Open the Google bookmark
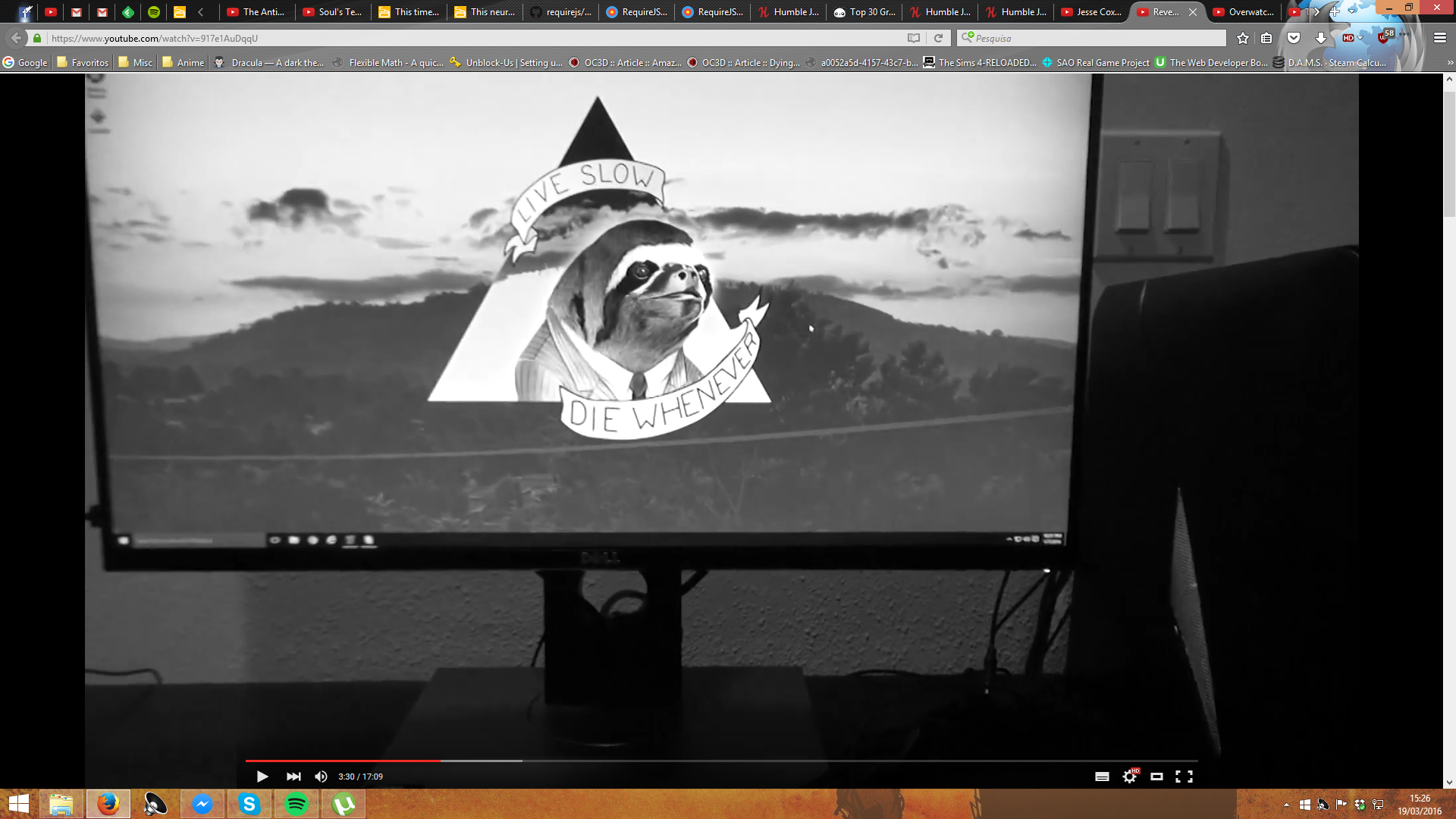 pos(25,63)
